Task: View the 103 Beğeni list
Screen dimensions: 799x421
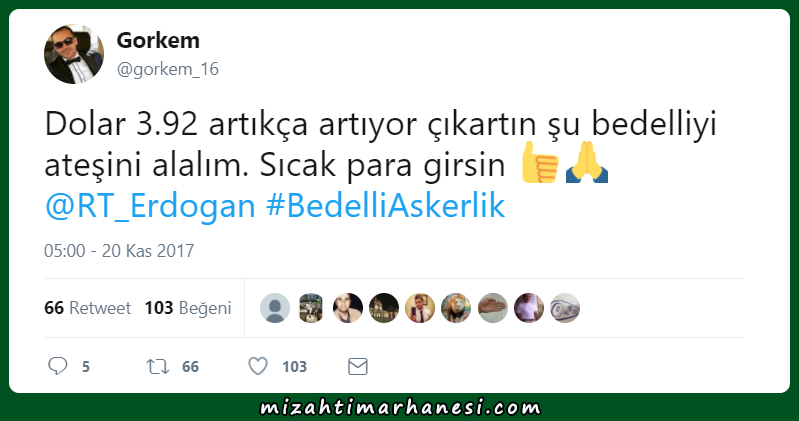Action: (188, 308)
